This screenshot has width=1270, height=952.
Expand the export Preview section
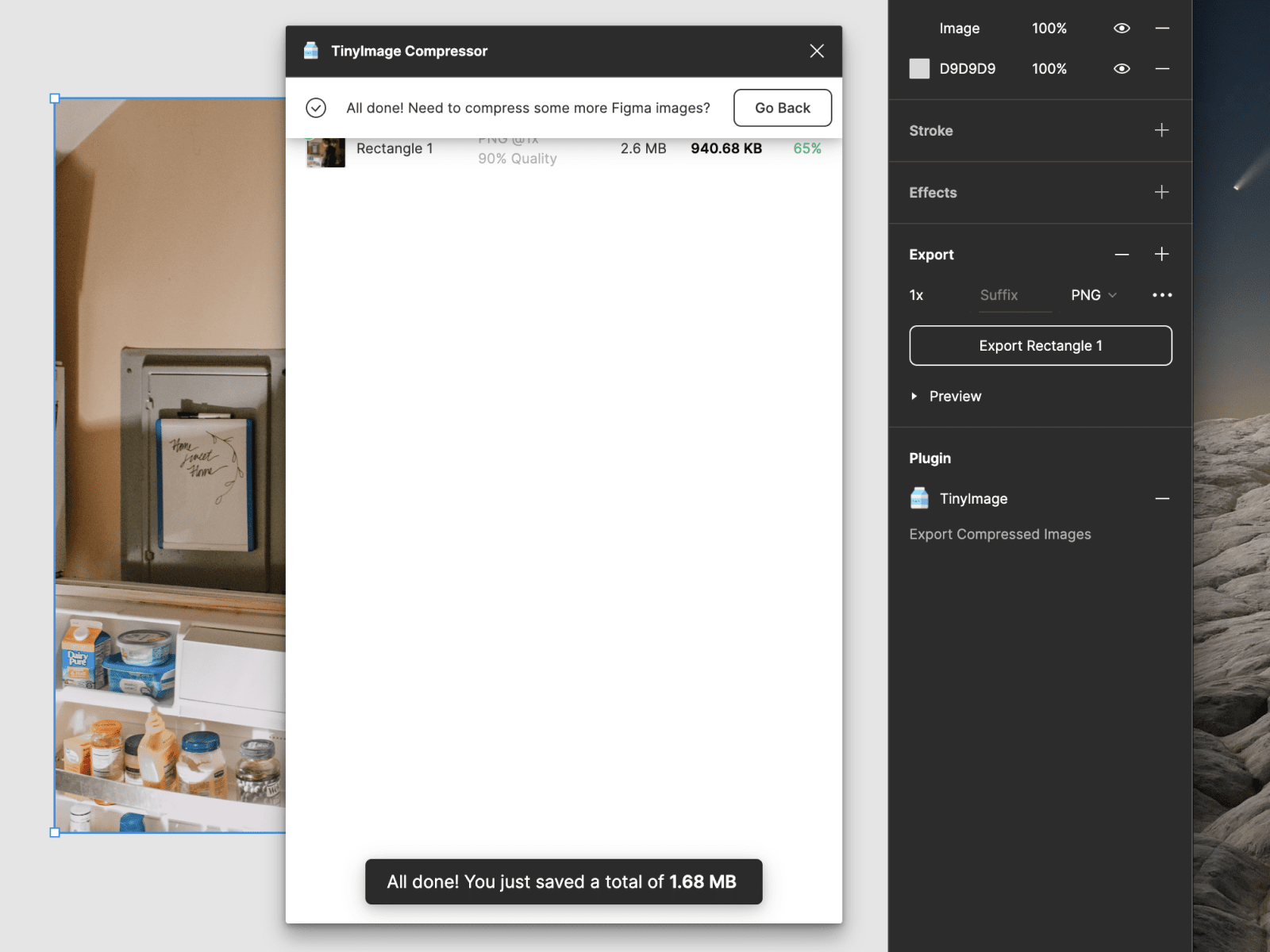pyautogui.click(x=914, y=396)
